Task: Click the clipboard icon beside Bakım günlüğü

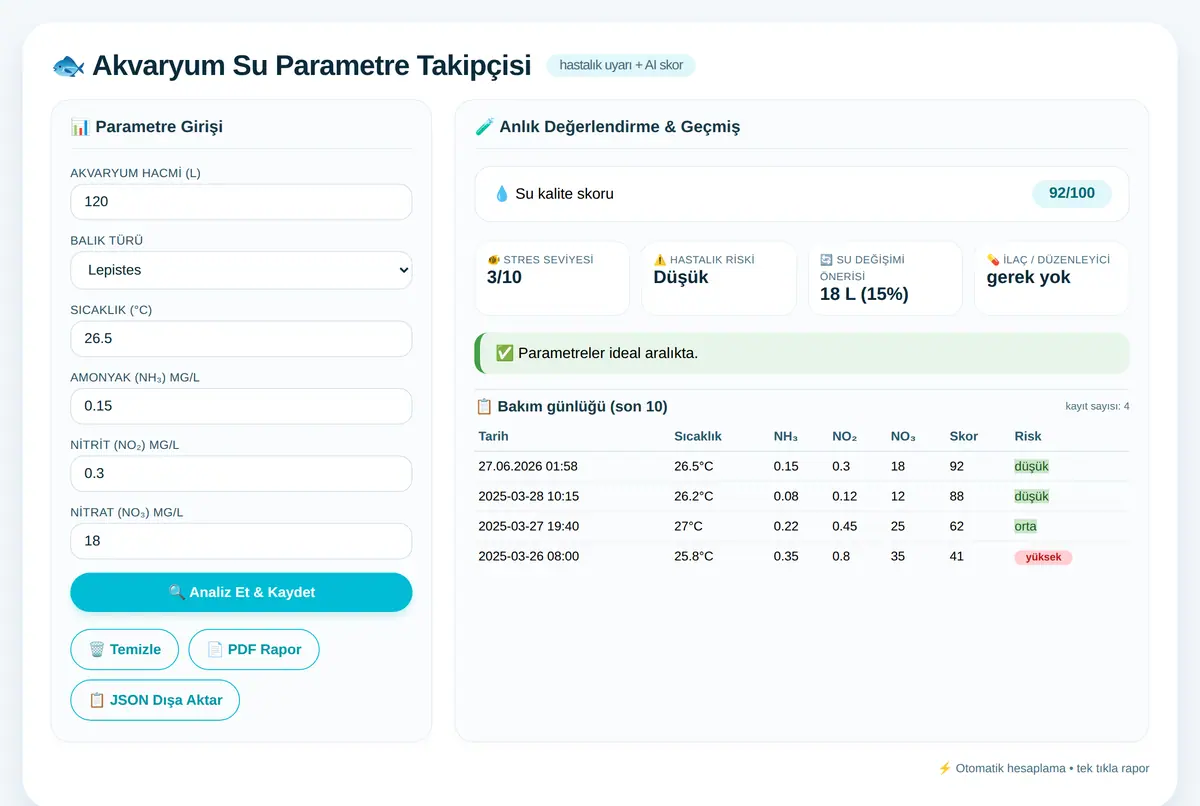Action: 484,406
